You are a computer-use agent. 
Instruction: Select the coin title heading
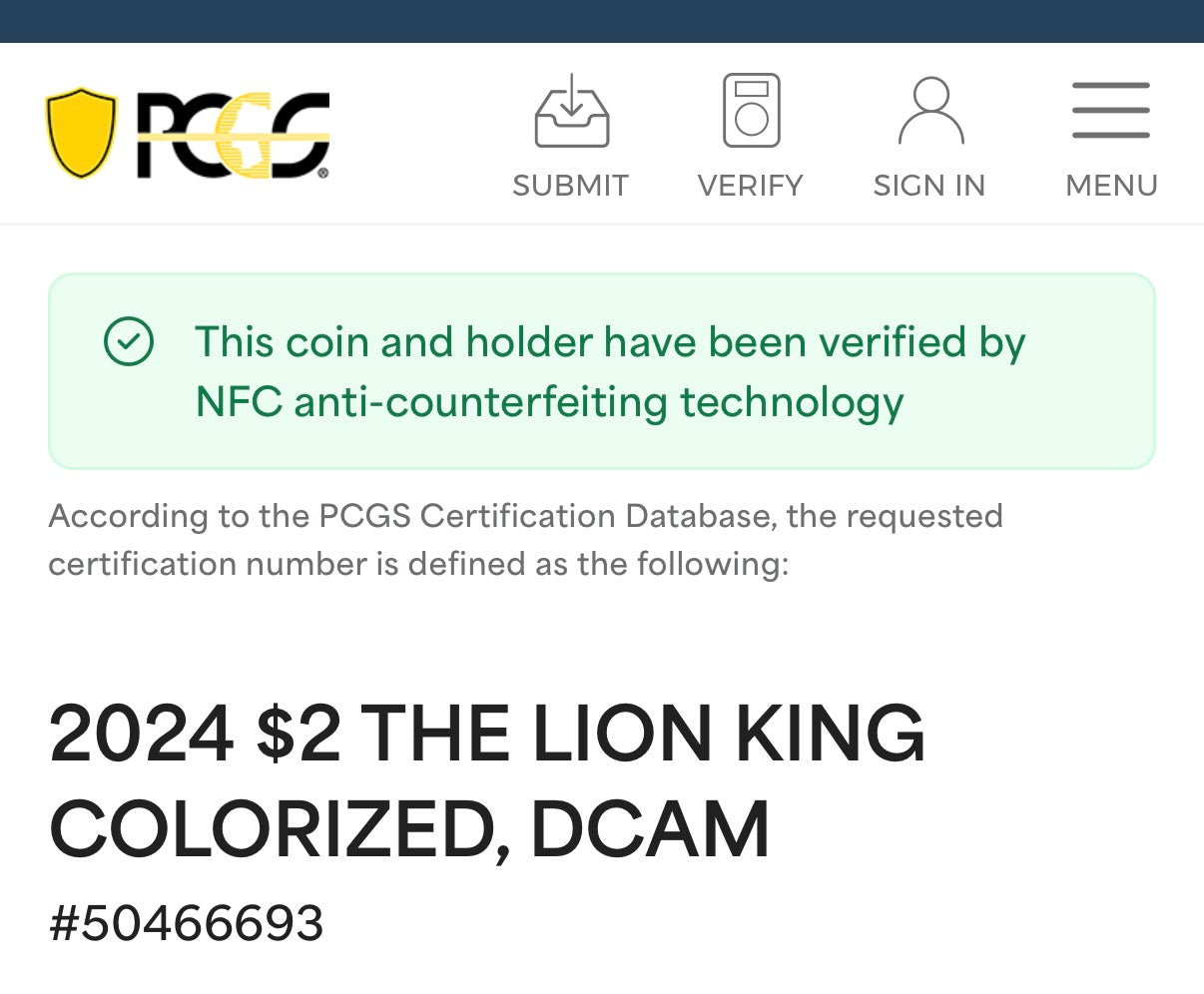[x=487, y=778]
